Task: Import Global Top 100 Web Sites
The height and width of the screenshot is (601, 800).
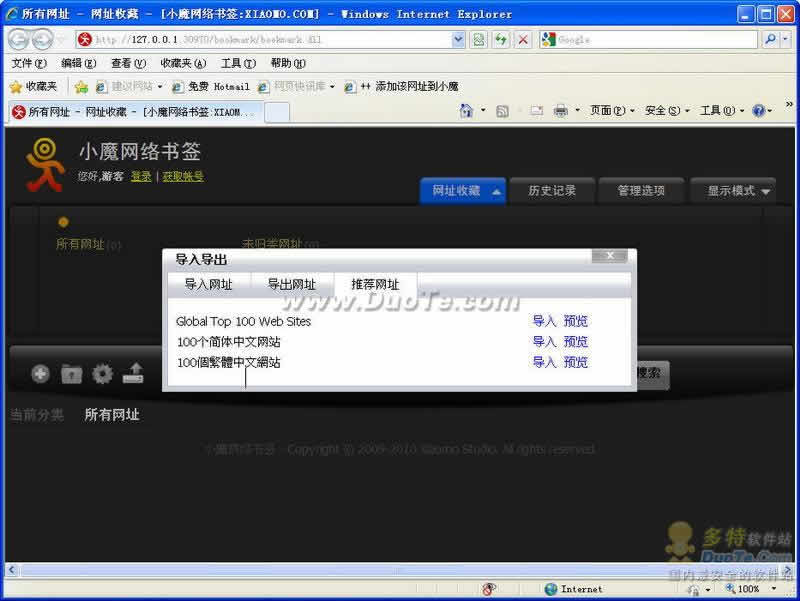Action: click(x=544, y=321)
